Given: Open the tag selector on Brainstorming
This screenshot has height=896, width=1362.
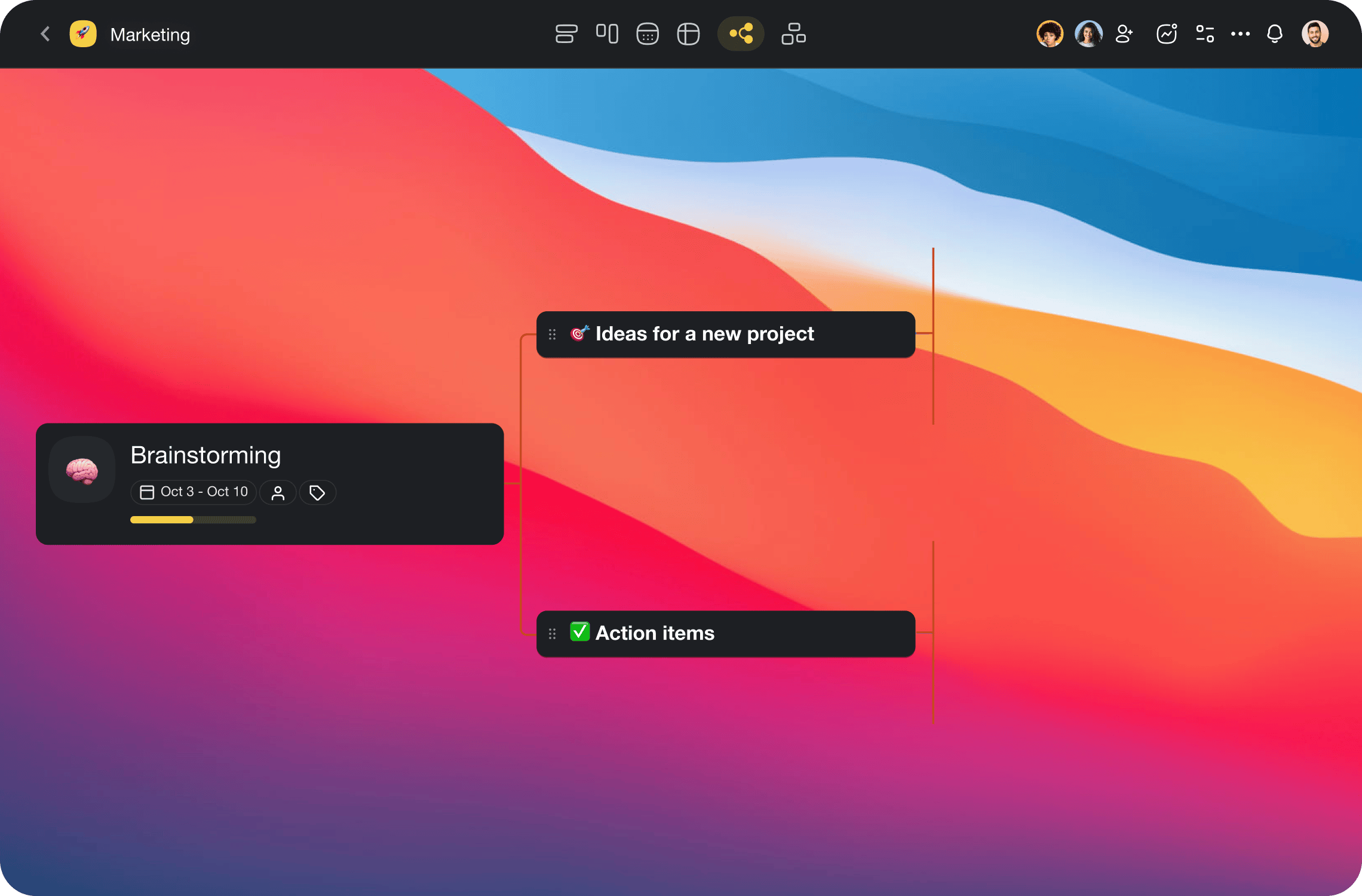Looking at the screenshot, I should click(317, 493).
